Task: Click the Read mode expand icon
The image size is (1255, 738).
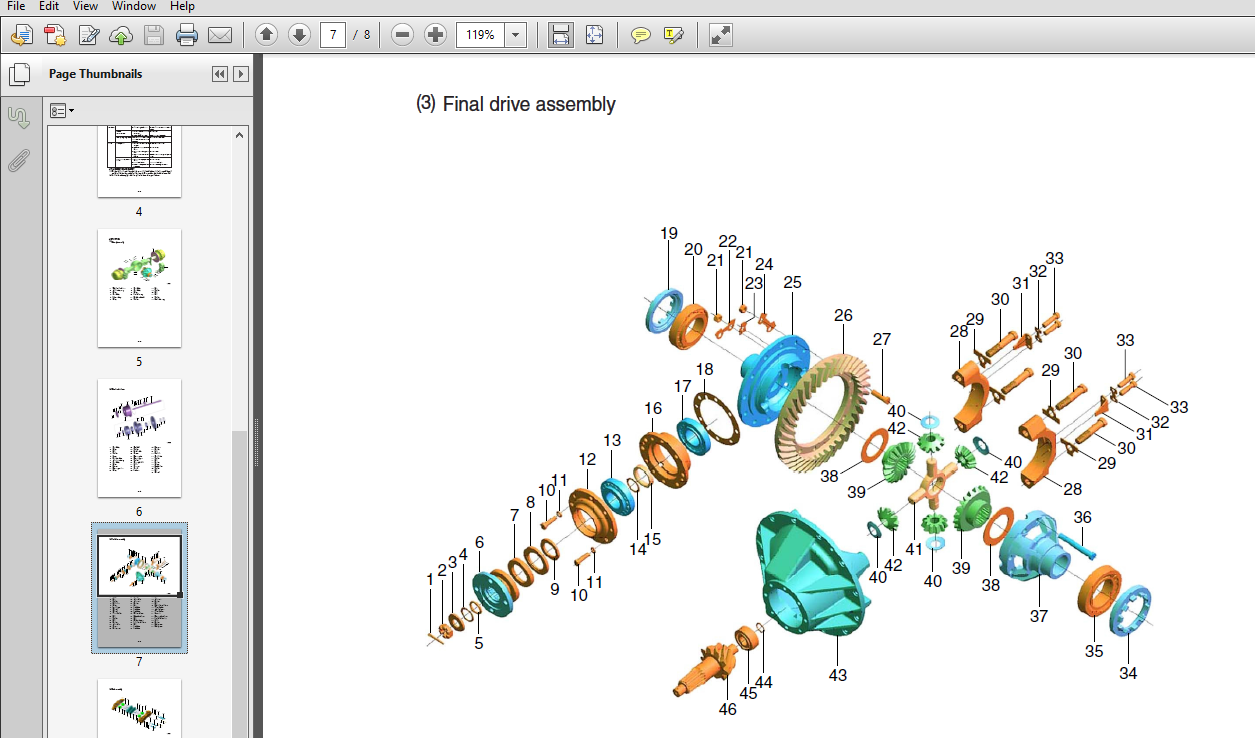Action: point(720,35)
